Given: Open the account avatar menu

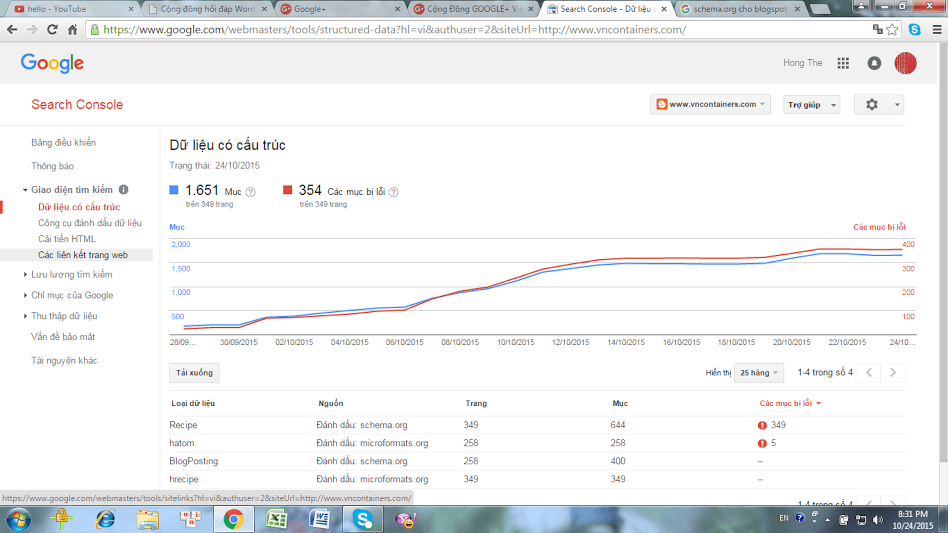Looking at the screenshot, I should [905, 63].
